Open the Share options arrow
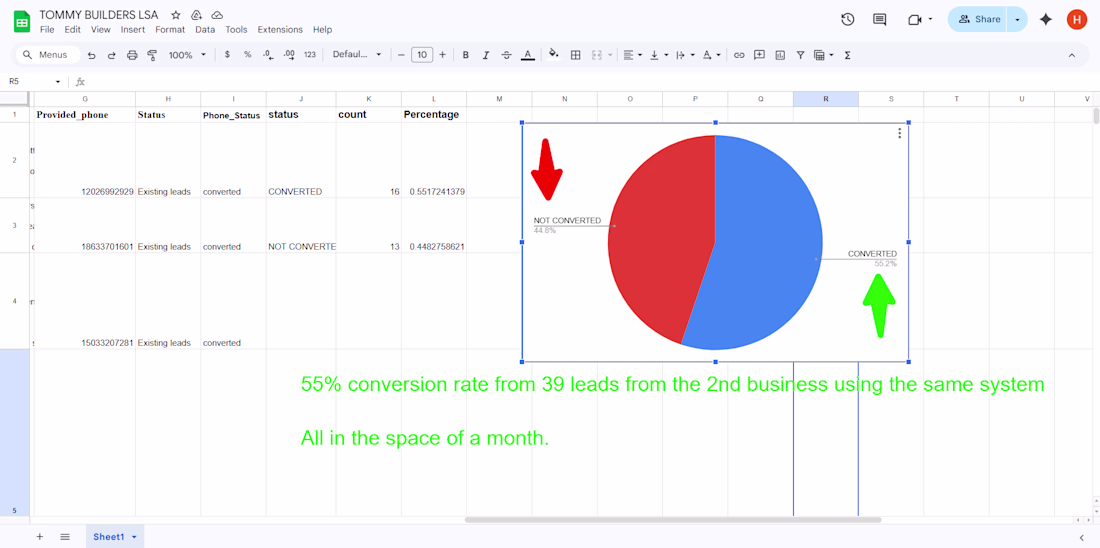 click(x=1017, y=20)
